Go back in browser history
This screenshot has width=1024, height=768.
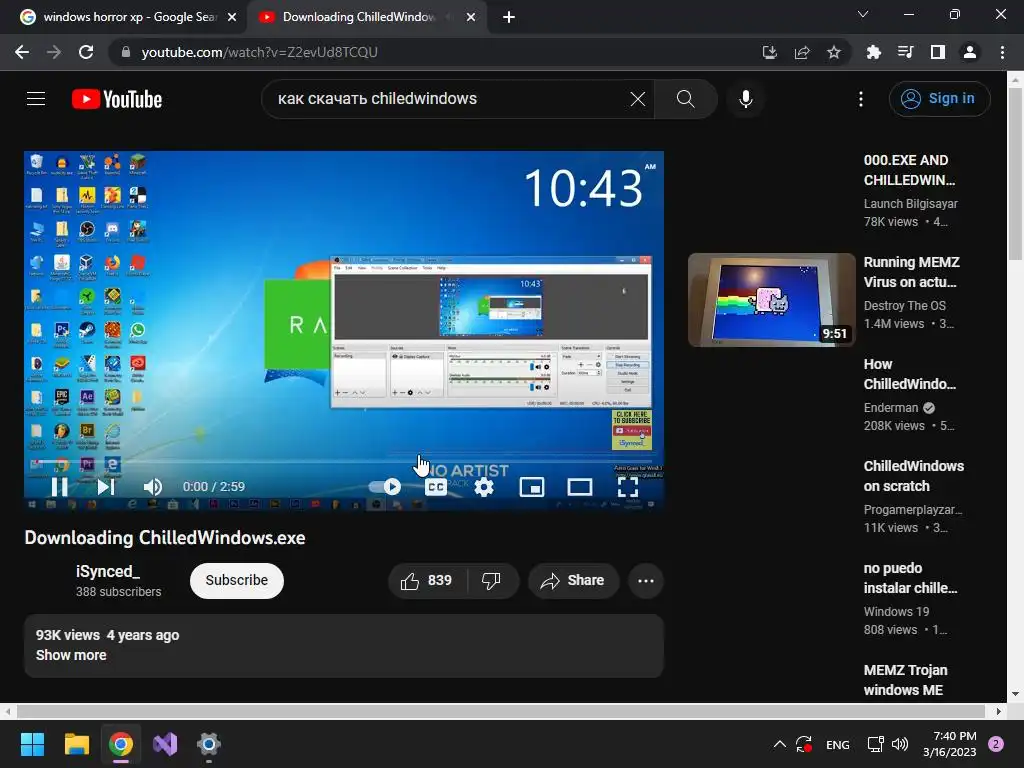click(x=22, y=52)
